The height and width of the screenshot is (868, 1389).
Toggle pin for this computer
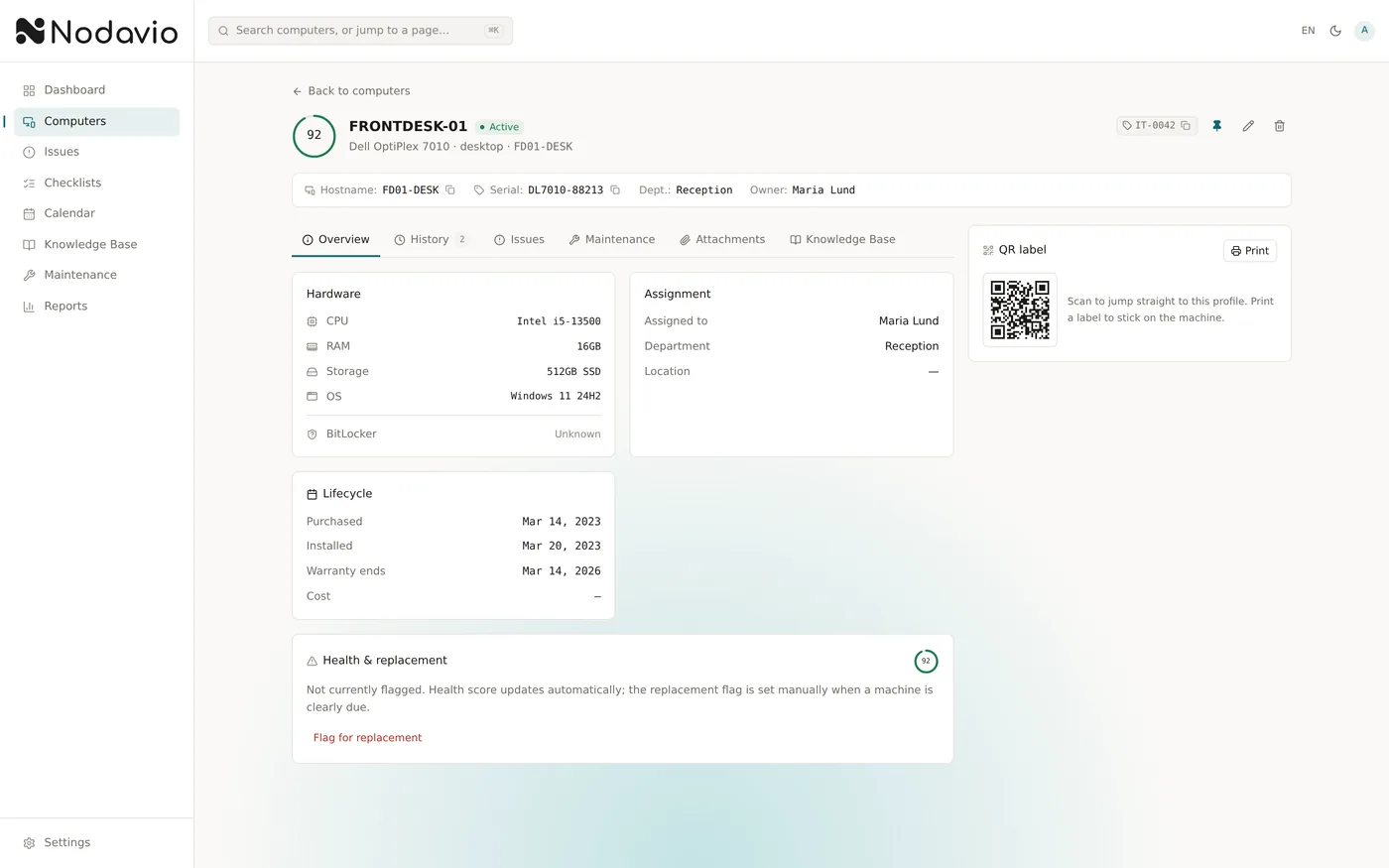coord(1217,126)
